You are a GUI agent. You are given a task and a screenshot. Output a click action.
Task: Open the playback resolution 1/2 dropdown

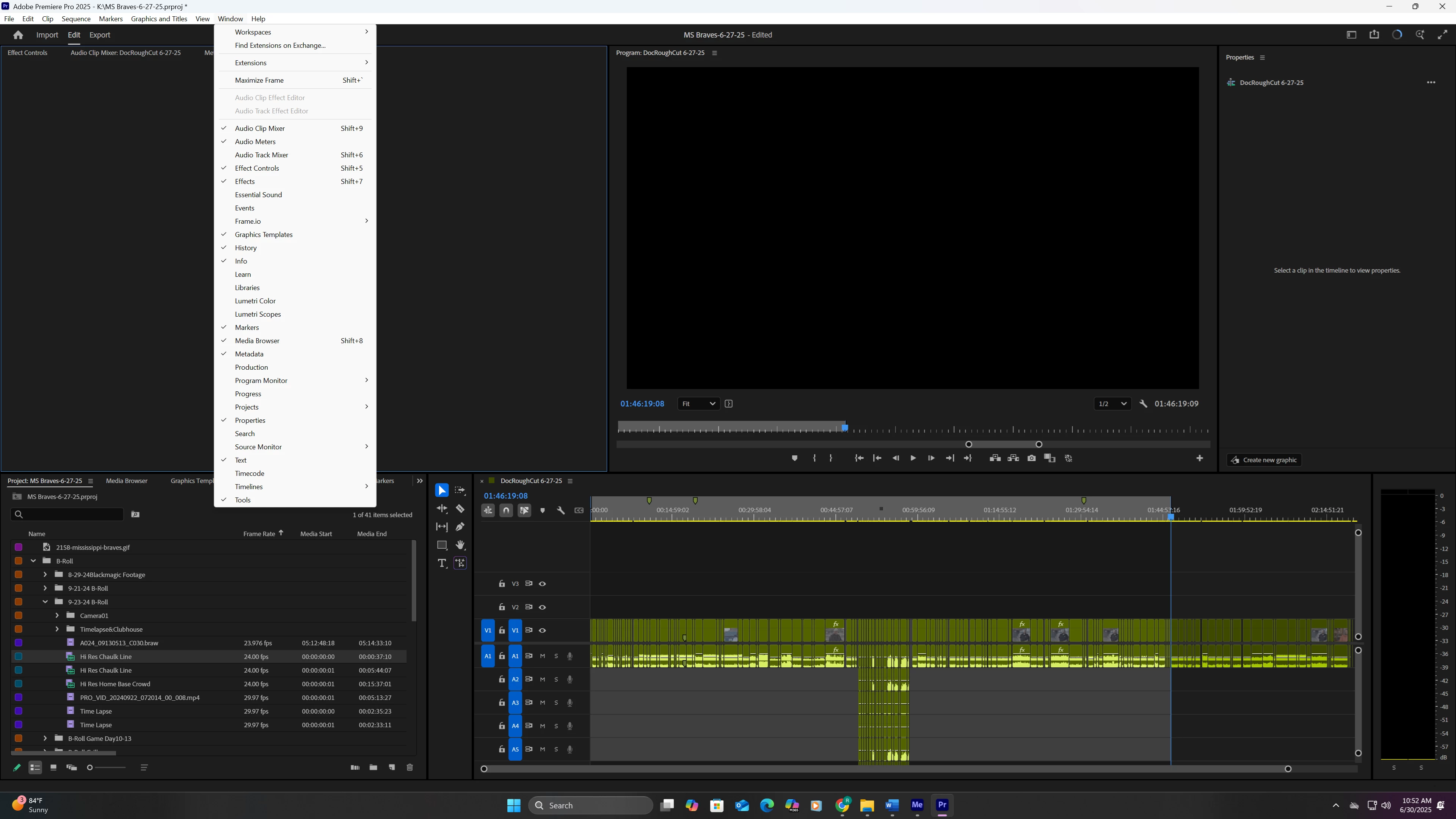1112,403
